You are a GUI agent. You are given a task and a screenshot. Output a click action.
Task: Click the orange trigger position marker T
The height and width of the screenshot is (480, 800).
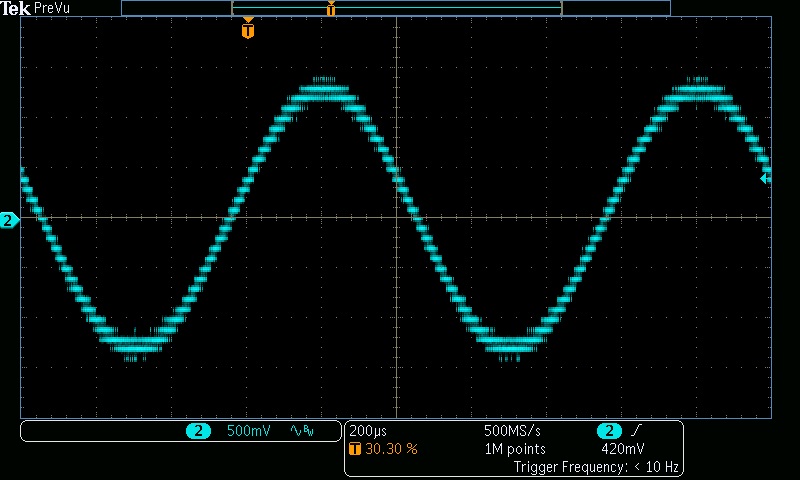click(x=248, y=29)
